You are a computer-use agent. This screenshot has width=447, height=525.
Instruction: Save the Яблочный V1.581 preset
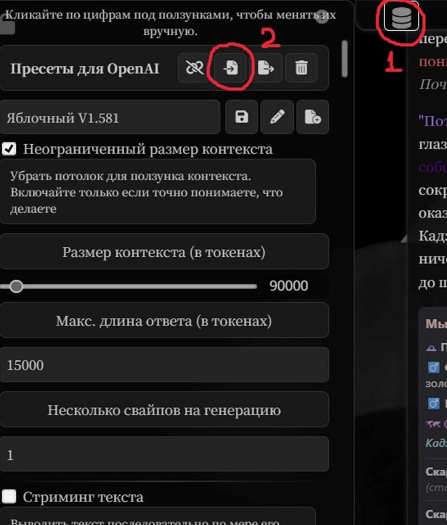[x=241, y=117]
